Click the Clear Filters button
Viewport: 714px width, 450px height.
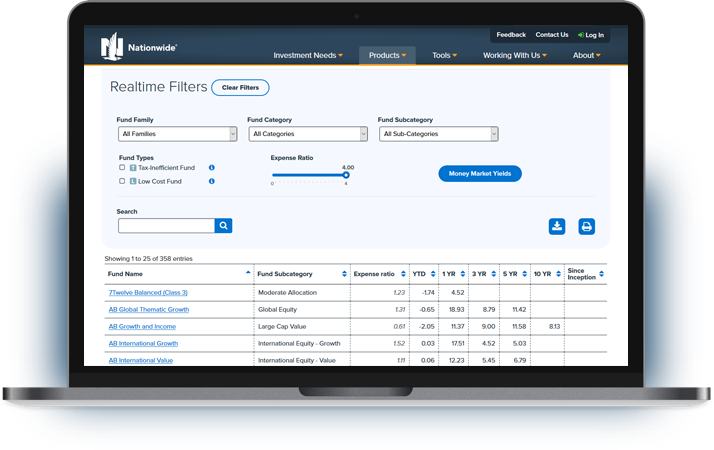click(x=240, y=88)
